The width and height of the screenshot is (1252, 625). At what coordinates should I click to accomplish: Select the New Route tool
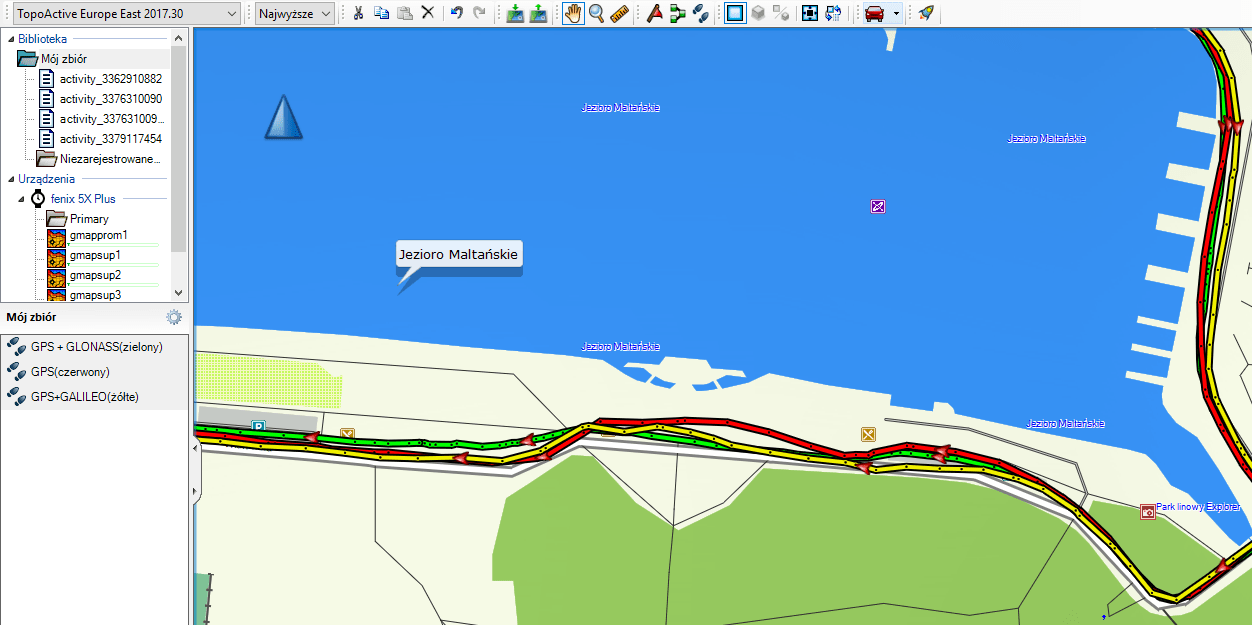pos(678,13)
